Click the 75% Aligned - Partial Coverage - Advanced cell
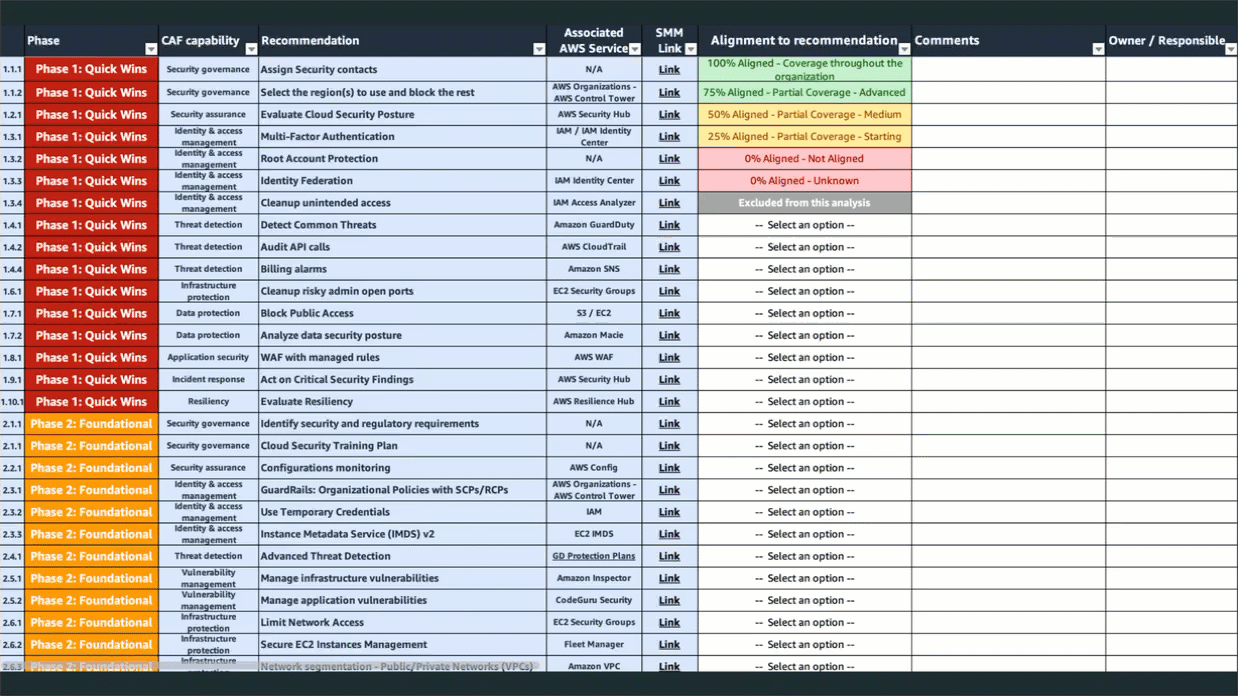The height and width of the screenshot is (696, 1238). (x=805, y=92)
